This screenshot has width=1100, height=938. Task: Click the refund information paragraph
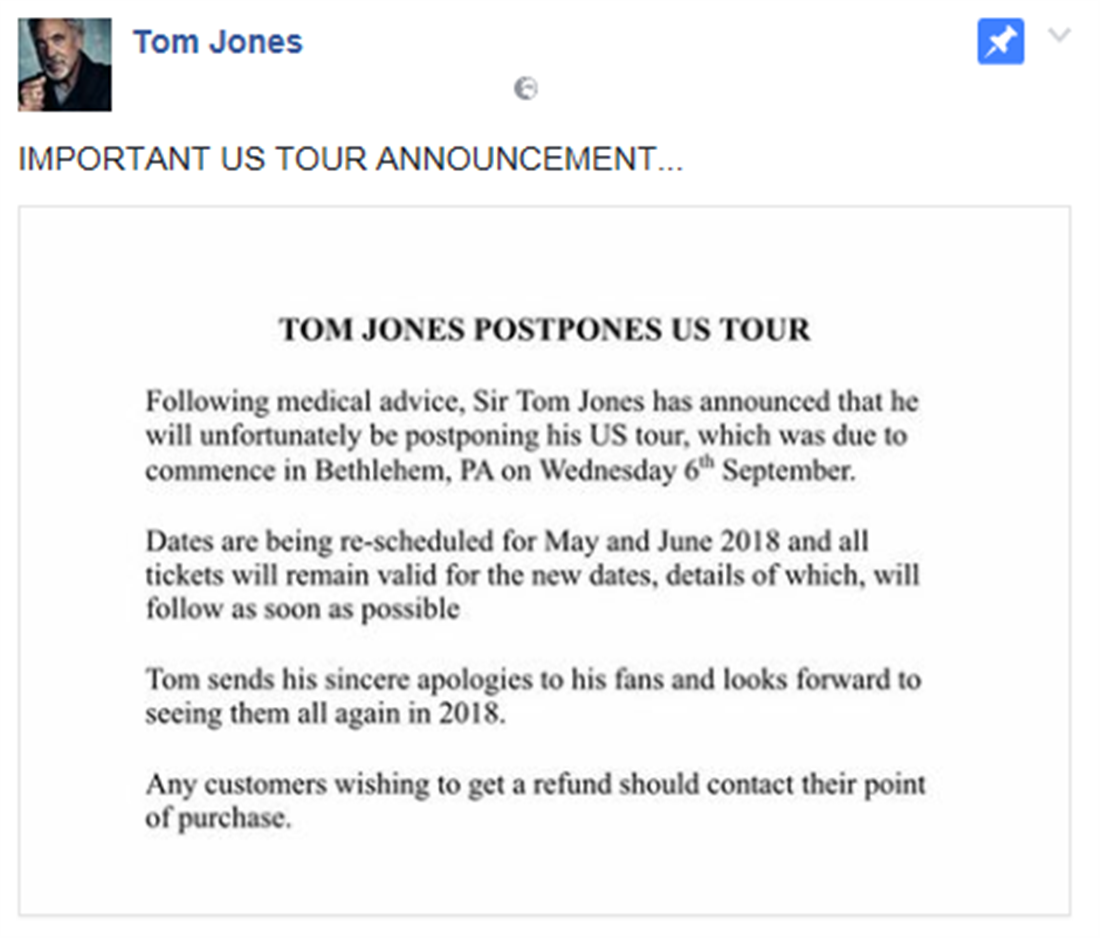535,800
